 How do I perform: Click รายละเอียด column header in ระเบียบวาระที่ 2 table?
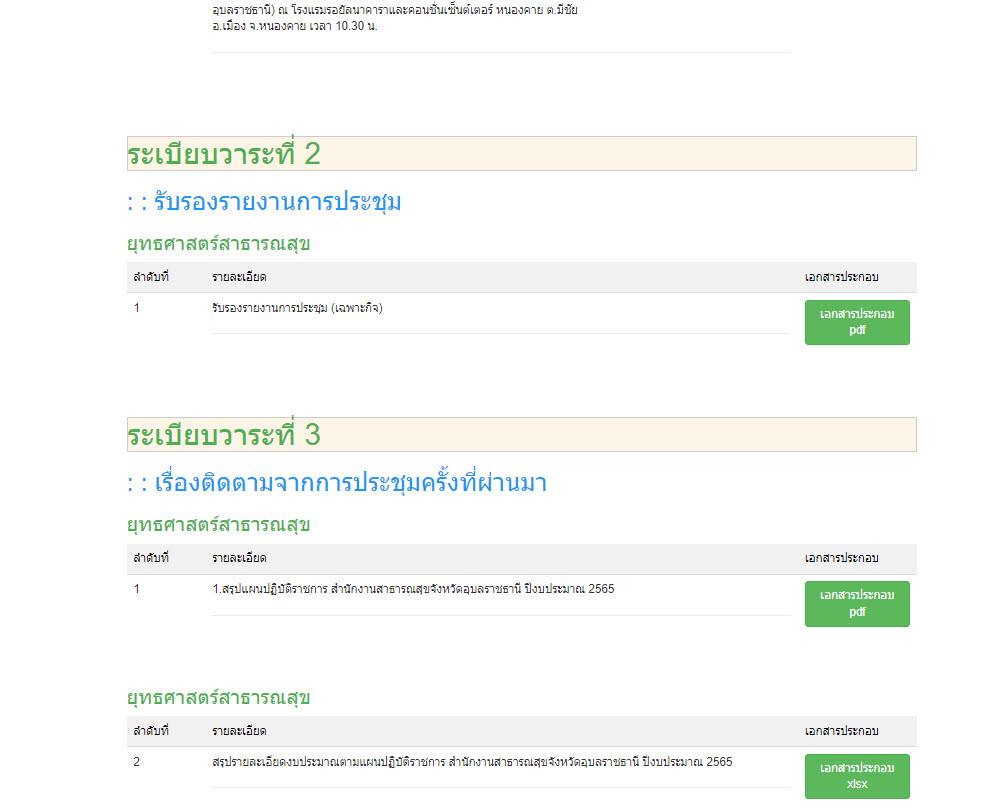[x=239, y=277]
